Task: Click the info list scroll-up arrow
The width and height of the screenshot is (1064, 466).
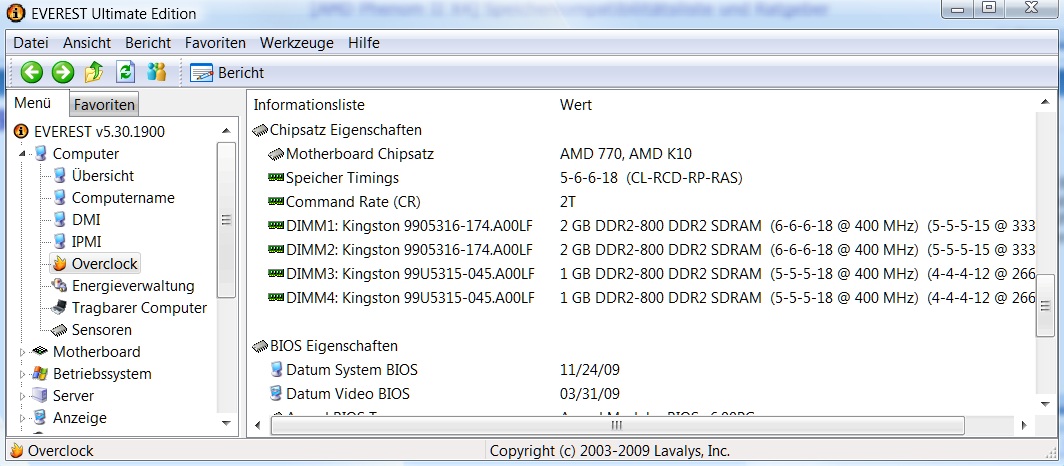Action: point(1046,102)
